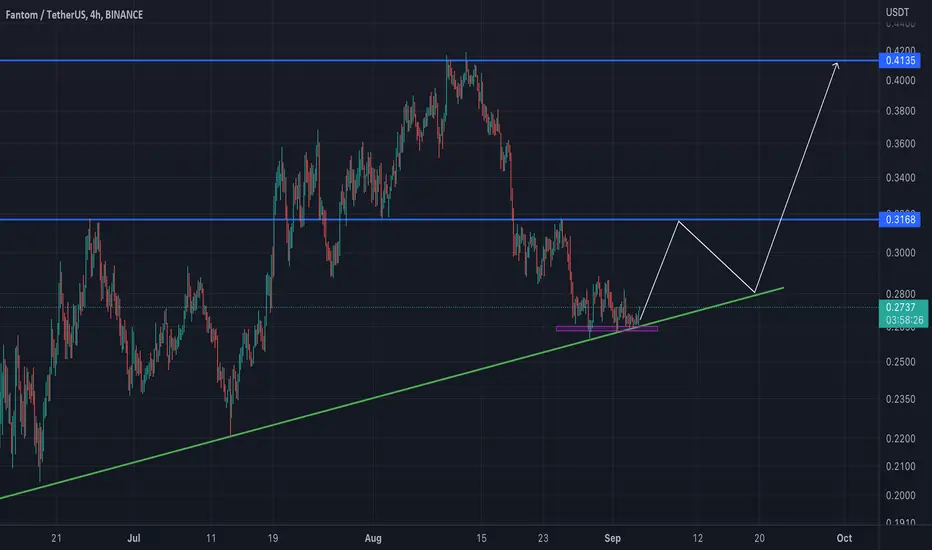This screenshot has height=550, width=932.
Task: Click the Oct date axis label
Action: point(844,538)
